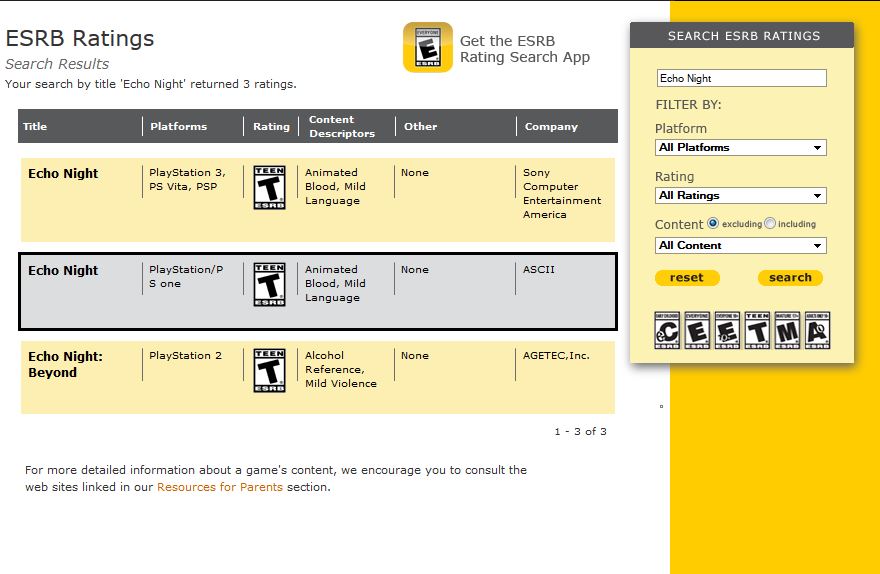Sort by the Platforms column header
The image size is (880, 574).
pos(178,126)
